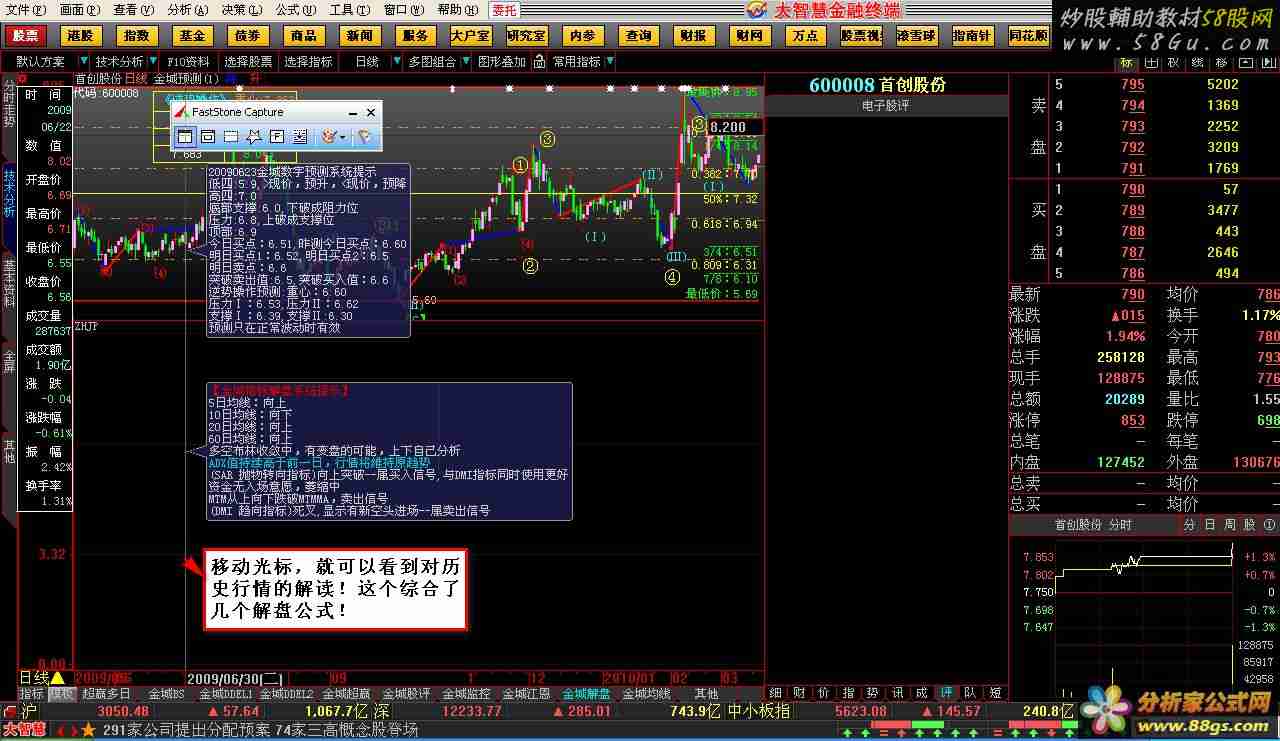
Task: Click the 田 grid icon above order book
Action: coord(1150,63)
